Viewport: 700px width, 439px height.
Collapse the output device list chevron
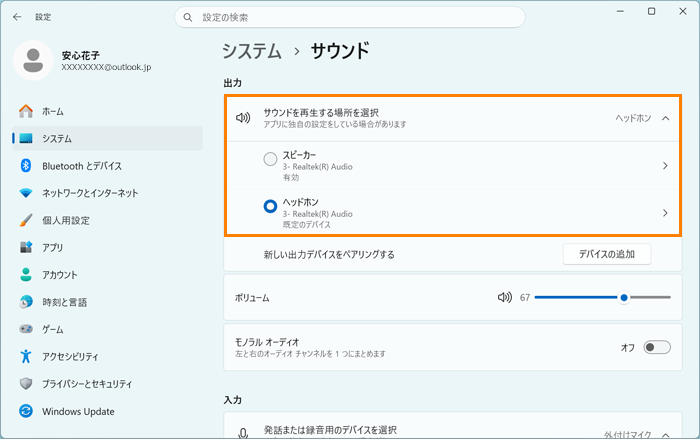666,118
